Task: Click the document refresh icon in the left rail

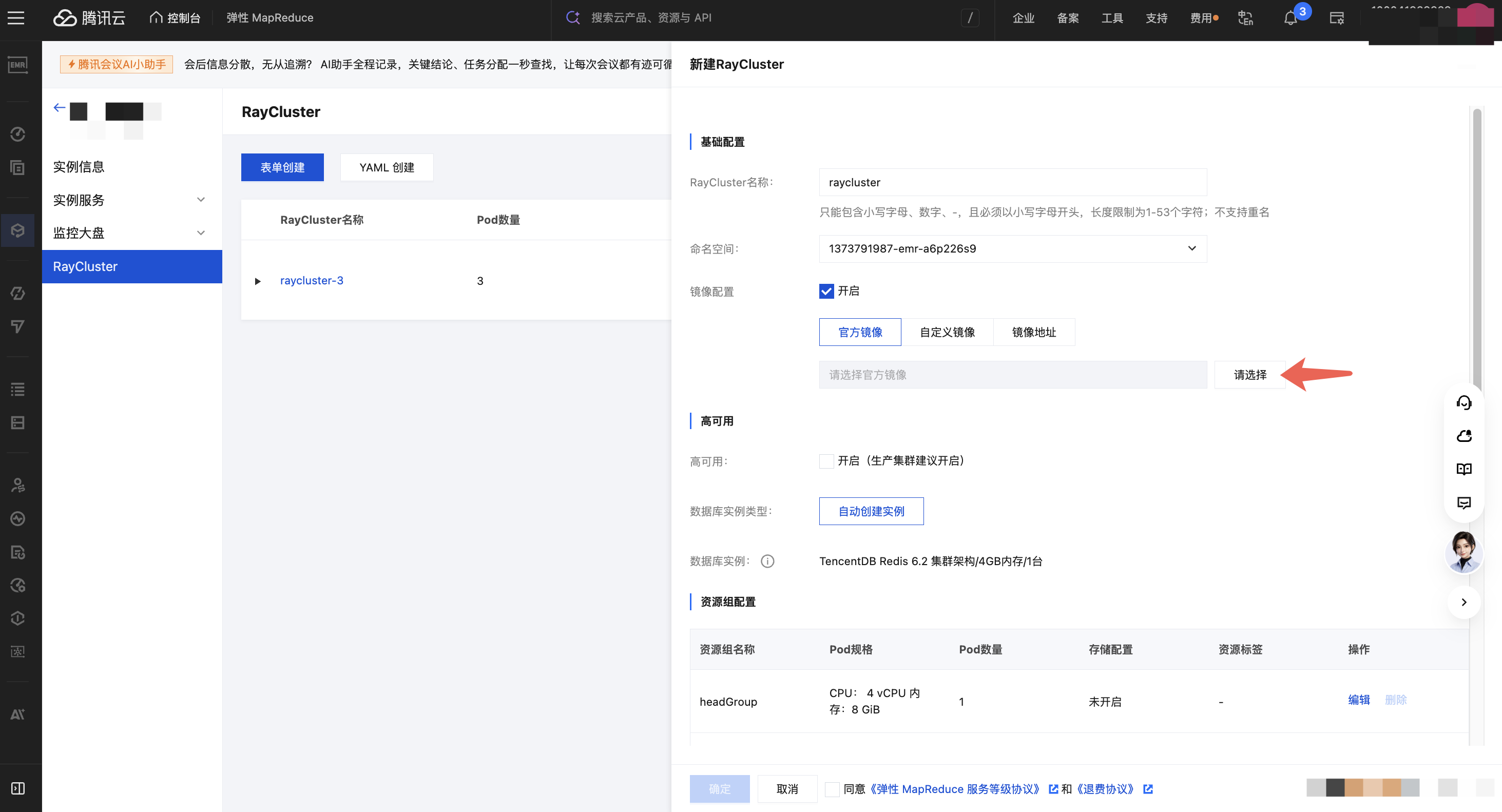Action: point(17,552)
